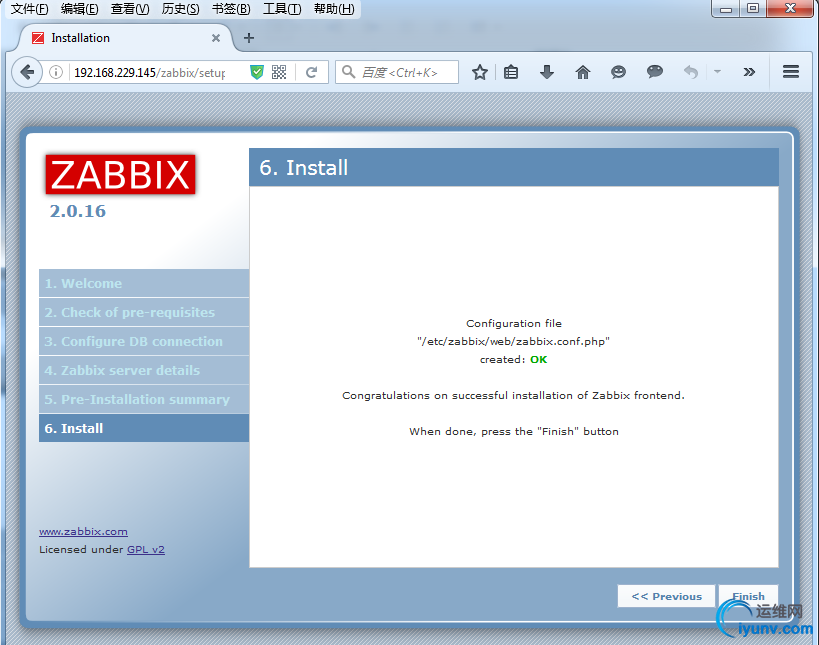Click the smiley face toolbar icon
The width and height of the screenshot is (819, 645).
[x=618, y=72]
